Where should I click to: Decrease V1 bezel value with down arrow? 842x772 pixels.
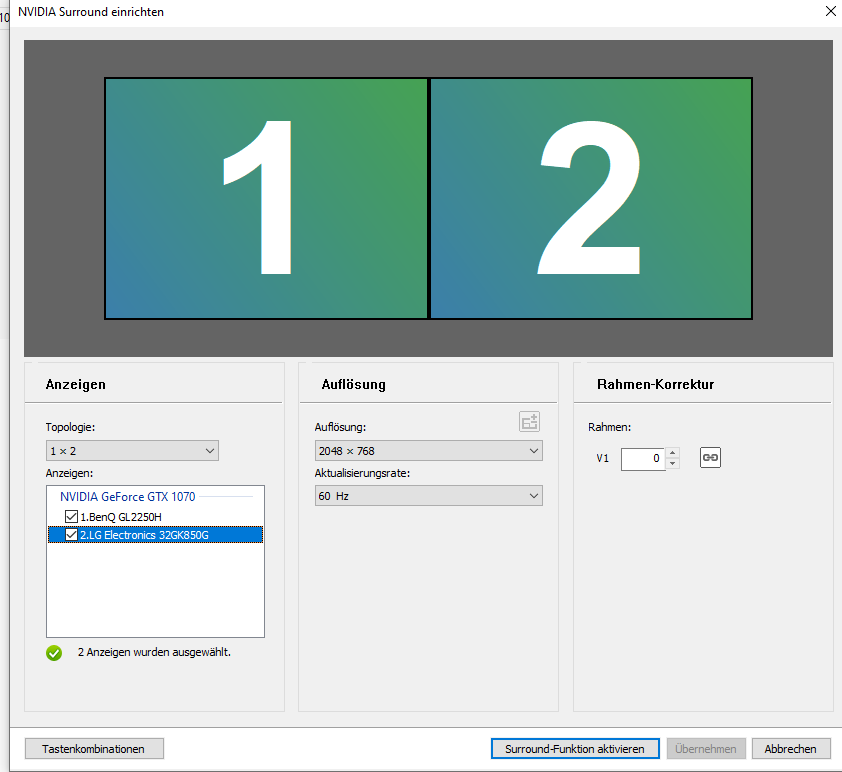click(672, 464)
